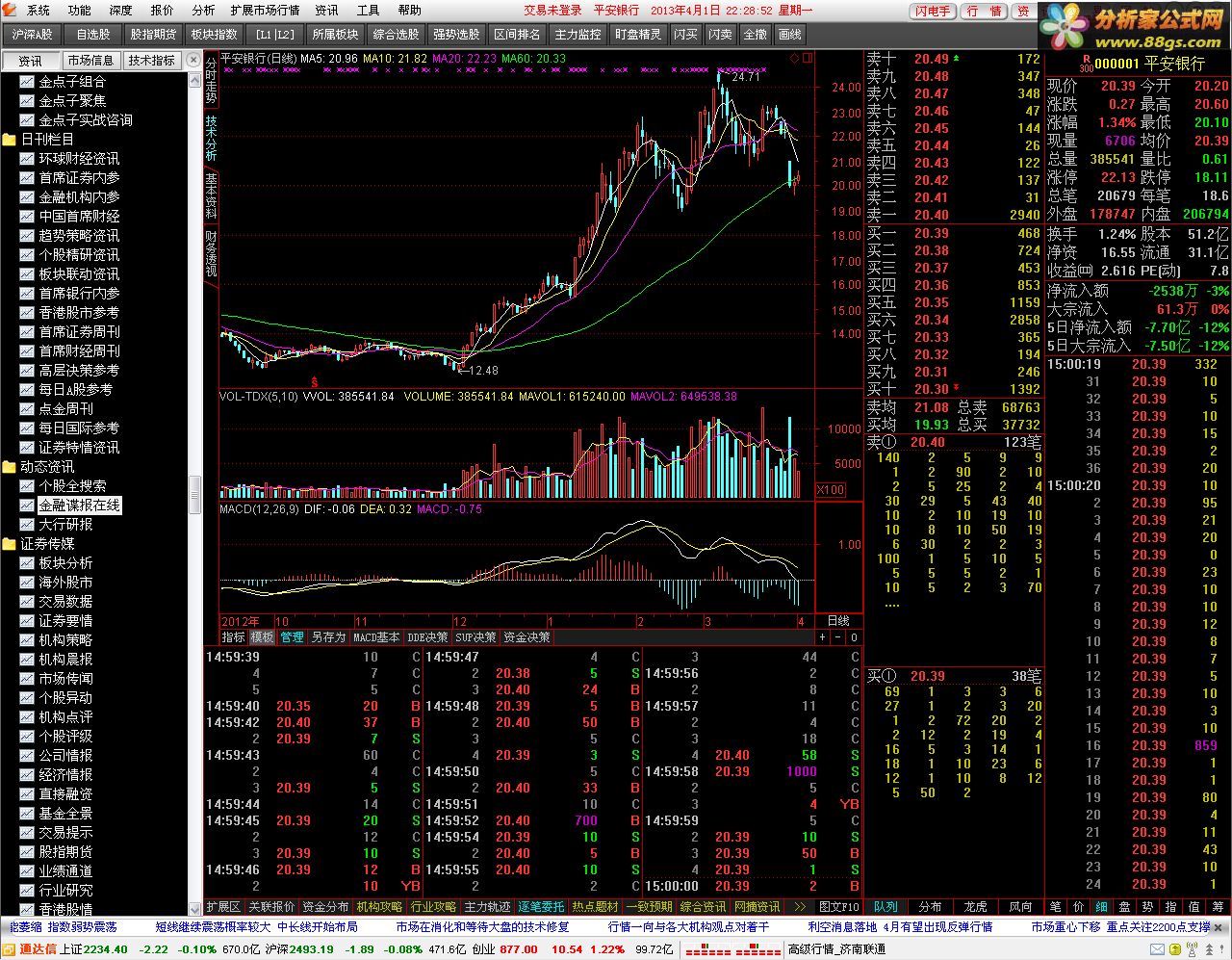
Task: Click the 日线 period label under the chart
Action: tap(838, 621)
